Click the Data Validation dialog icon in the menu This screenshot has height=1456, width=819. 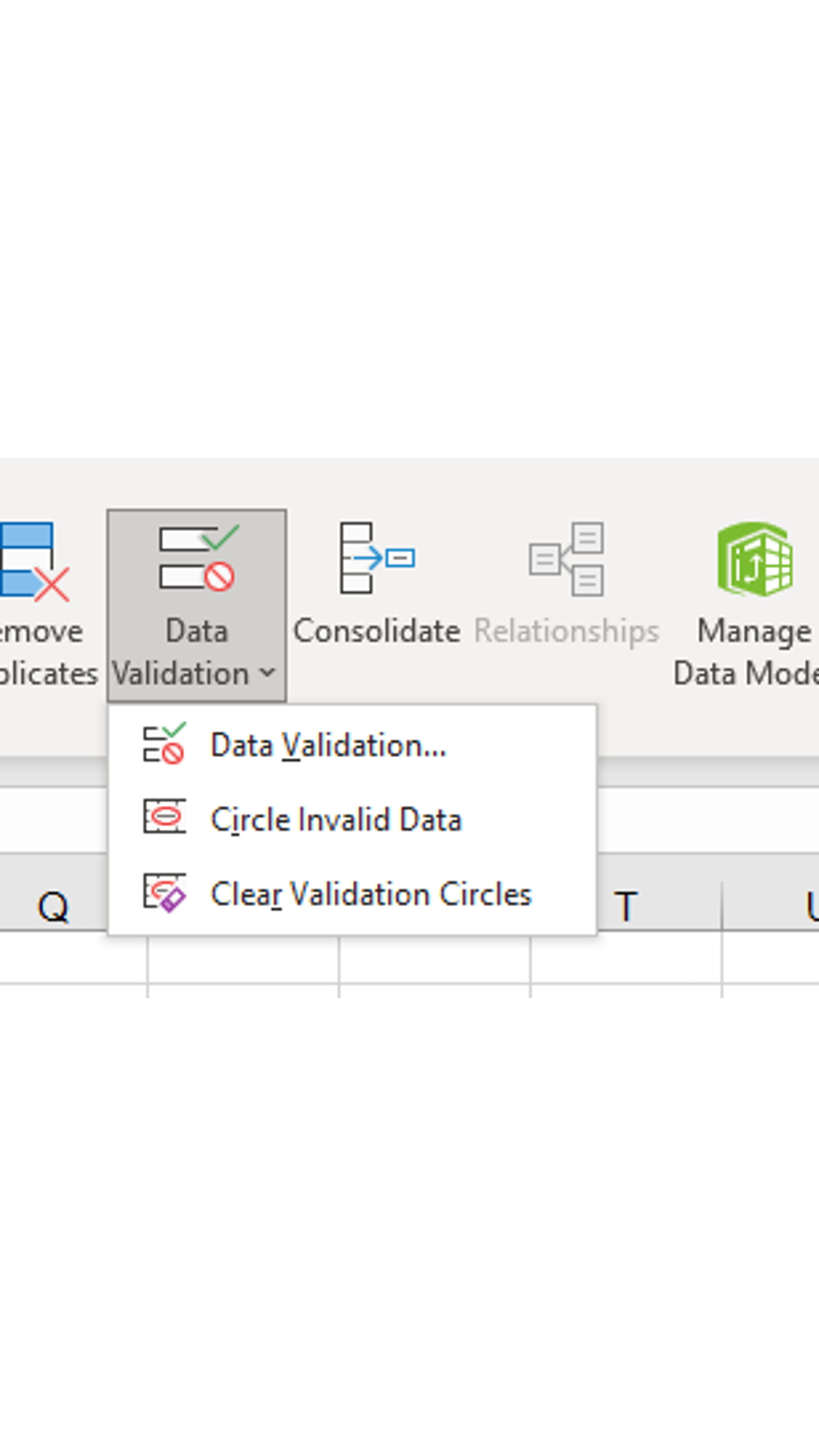click(164, 745)
